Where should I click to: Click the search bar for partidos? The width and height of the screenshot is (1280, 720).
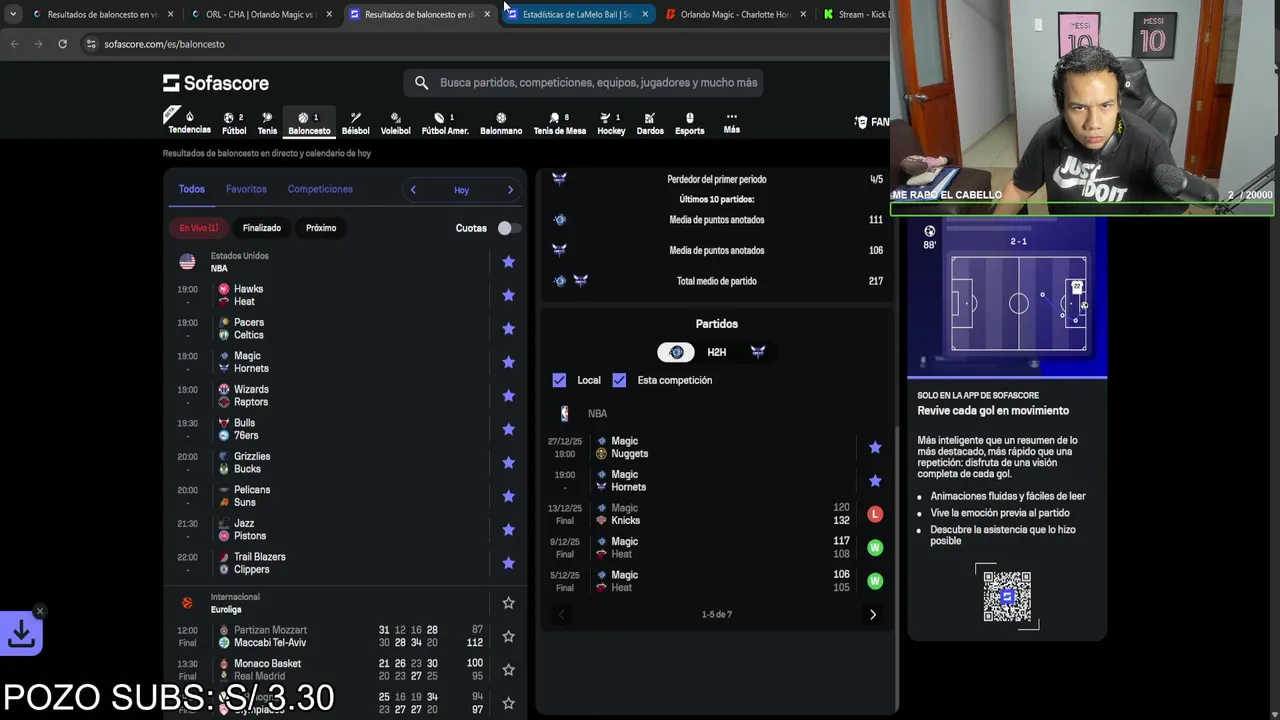point(584,83)
